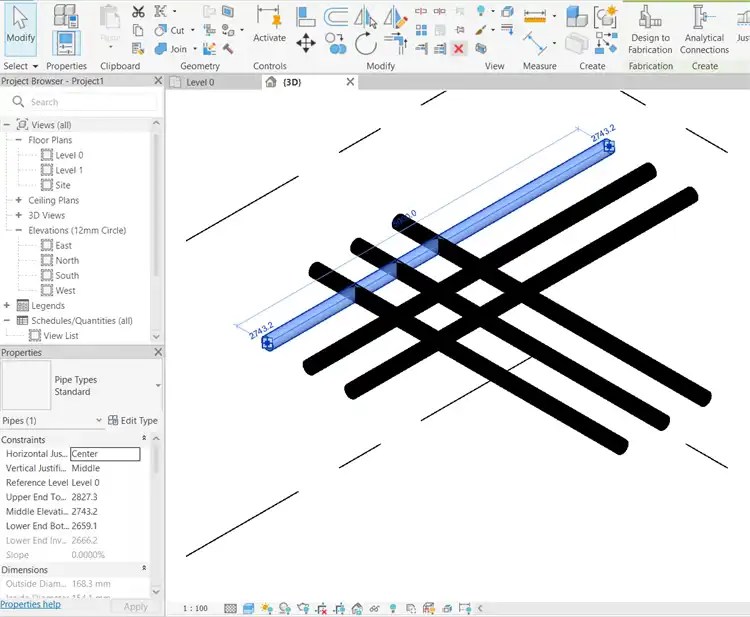The image size is (750, 617).
Task: Click Analytical Connections button
Action: 704,30
